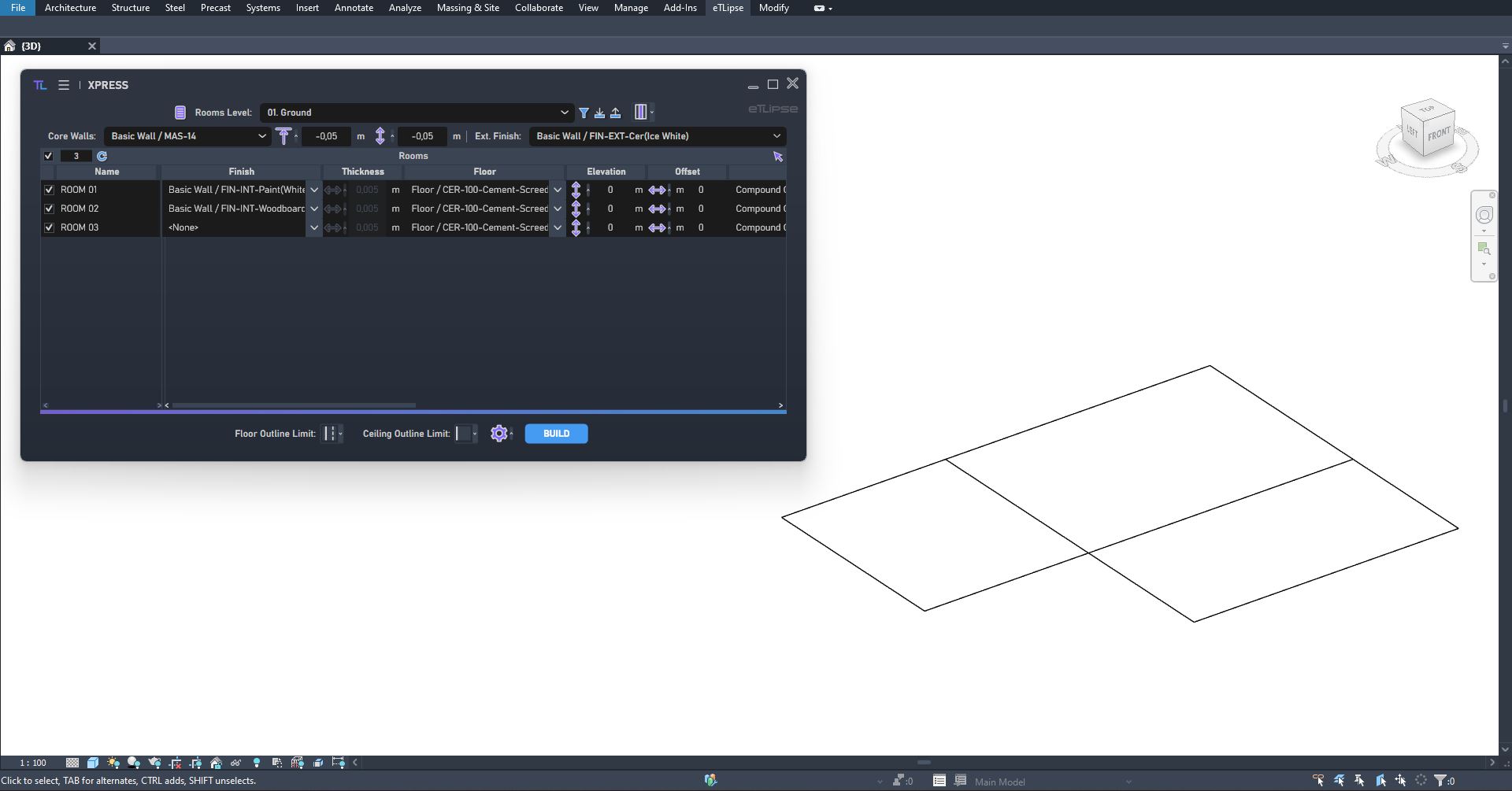Click the pick rooms cursor icon

click(778, 156)
